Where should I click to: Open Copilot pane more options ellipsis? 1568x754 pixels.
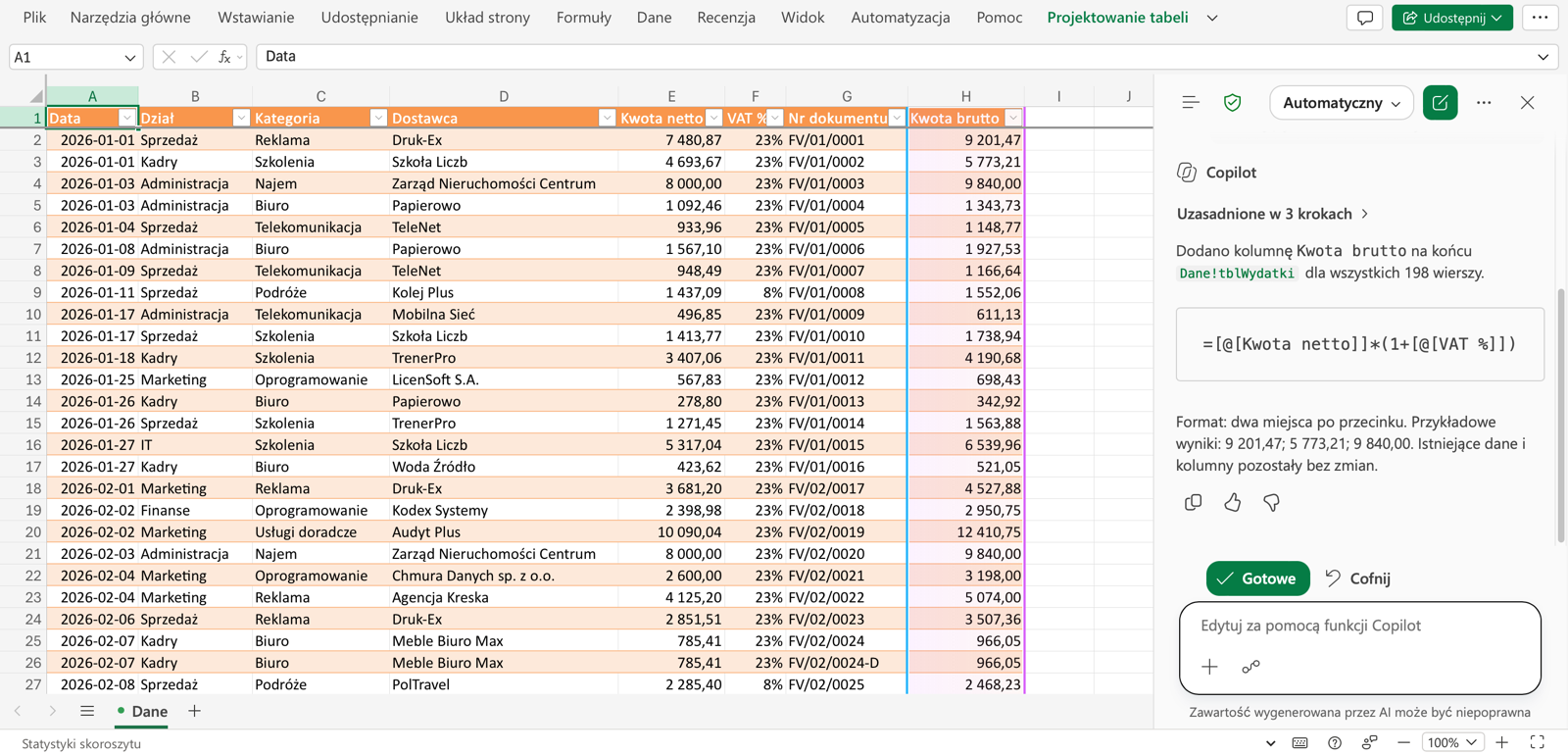click(x=1484, y=103)
